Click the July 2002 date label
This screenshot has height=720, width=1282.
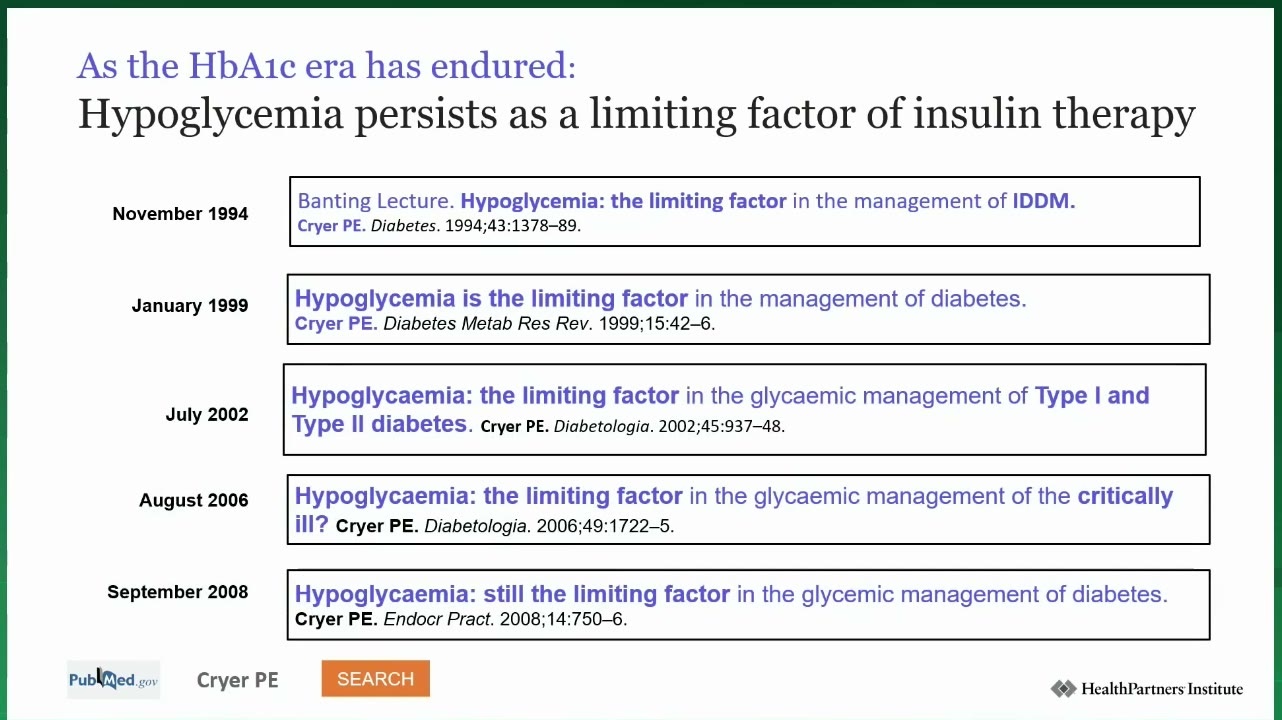(207, 414)
